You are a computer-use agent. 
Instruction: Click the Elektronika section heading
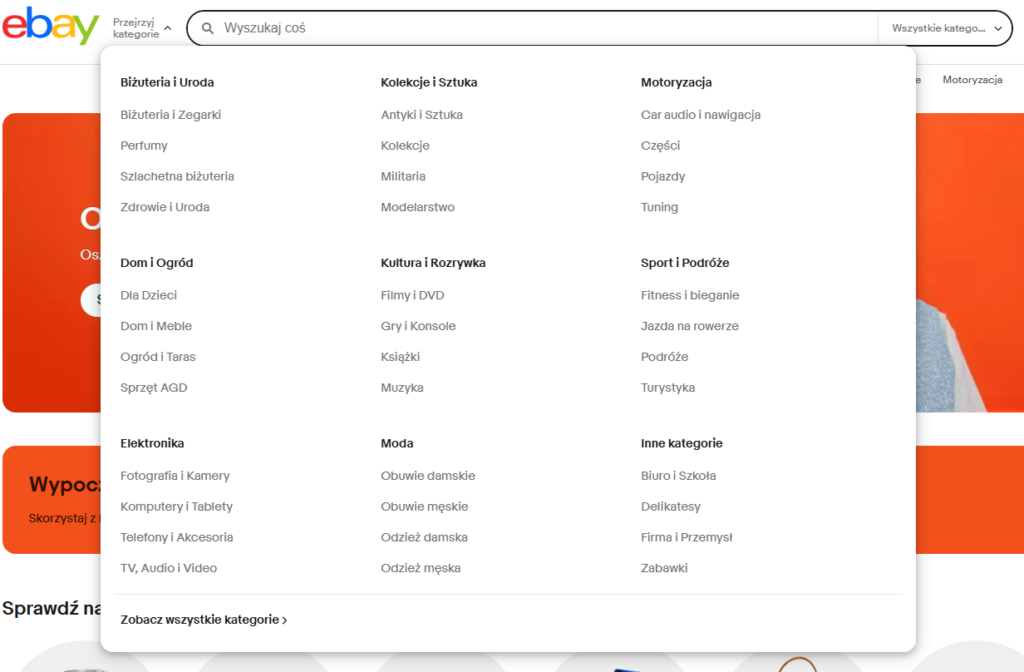(x=152, y=443)
